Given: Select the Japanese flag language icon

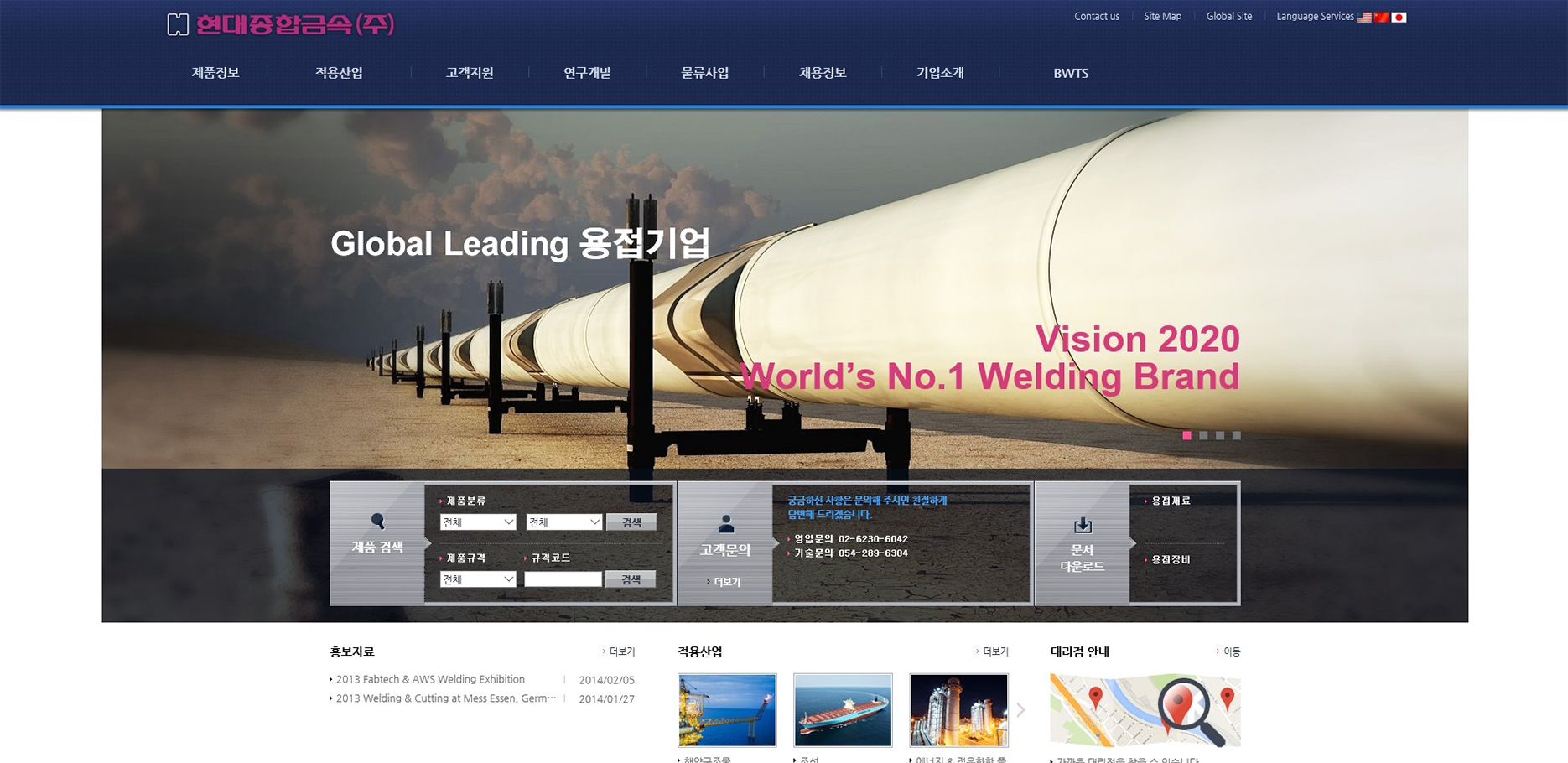Looking at the screenshot, I should tap(1399, 17).
